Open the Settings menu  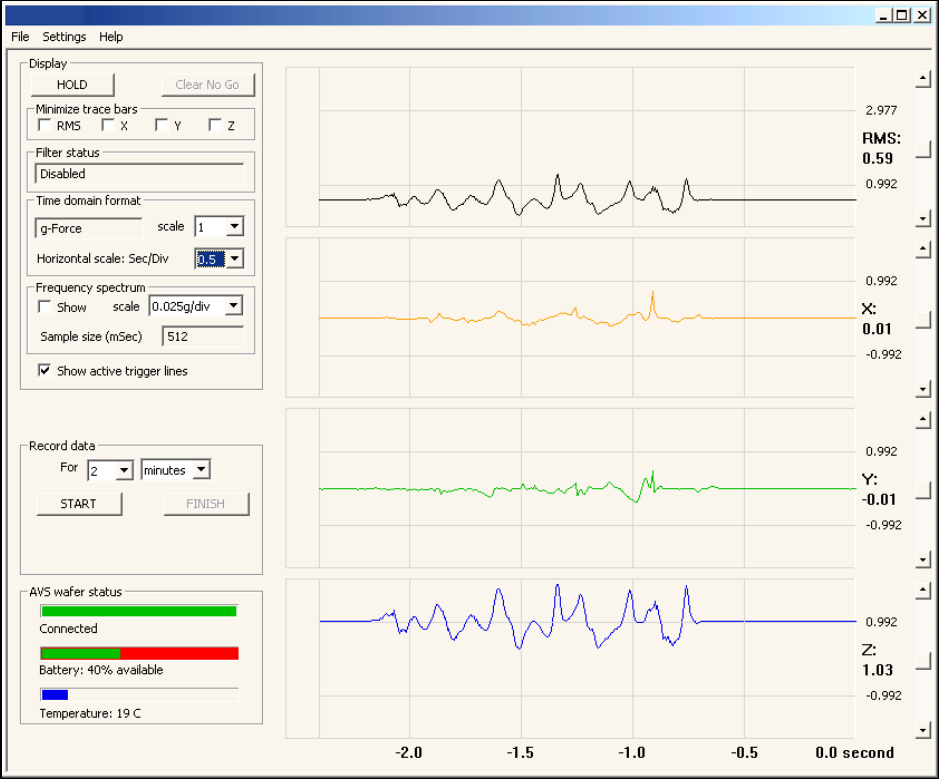pos(64,37)
